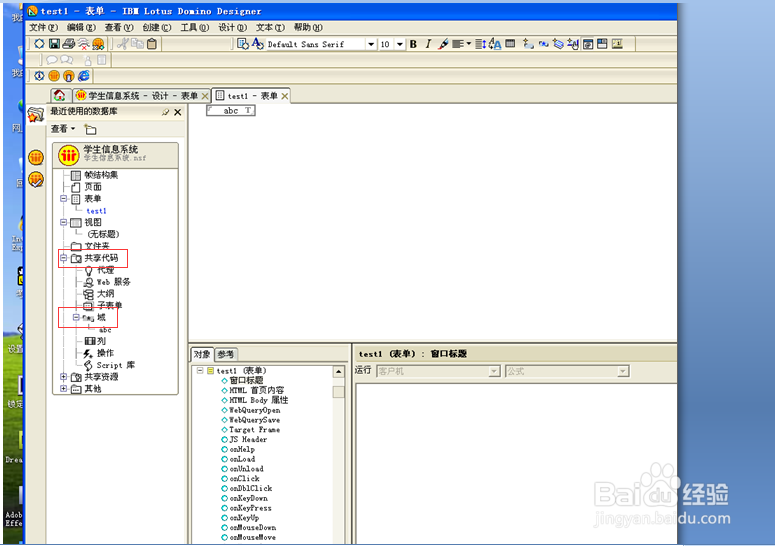The image size is (775, 546).
Task: Open the font name dropdown
Action: click(371, 44)
